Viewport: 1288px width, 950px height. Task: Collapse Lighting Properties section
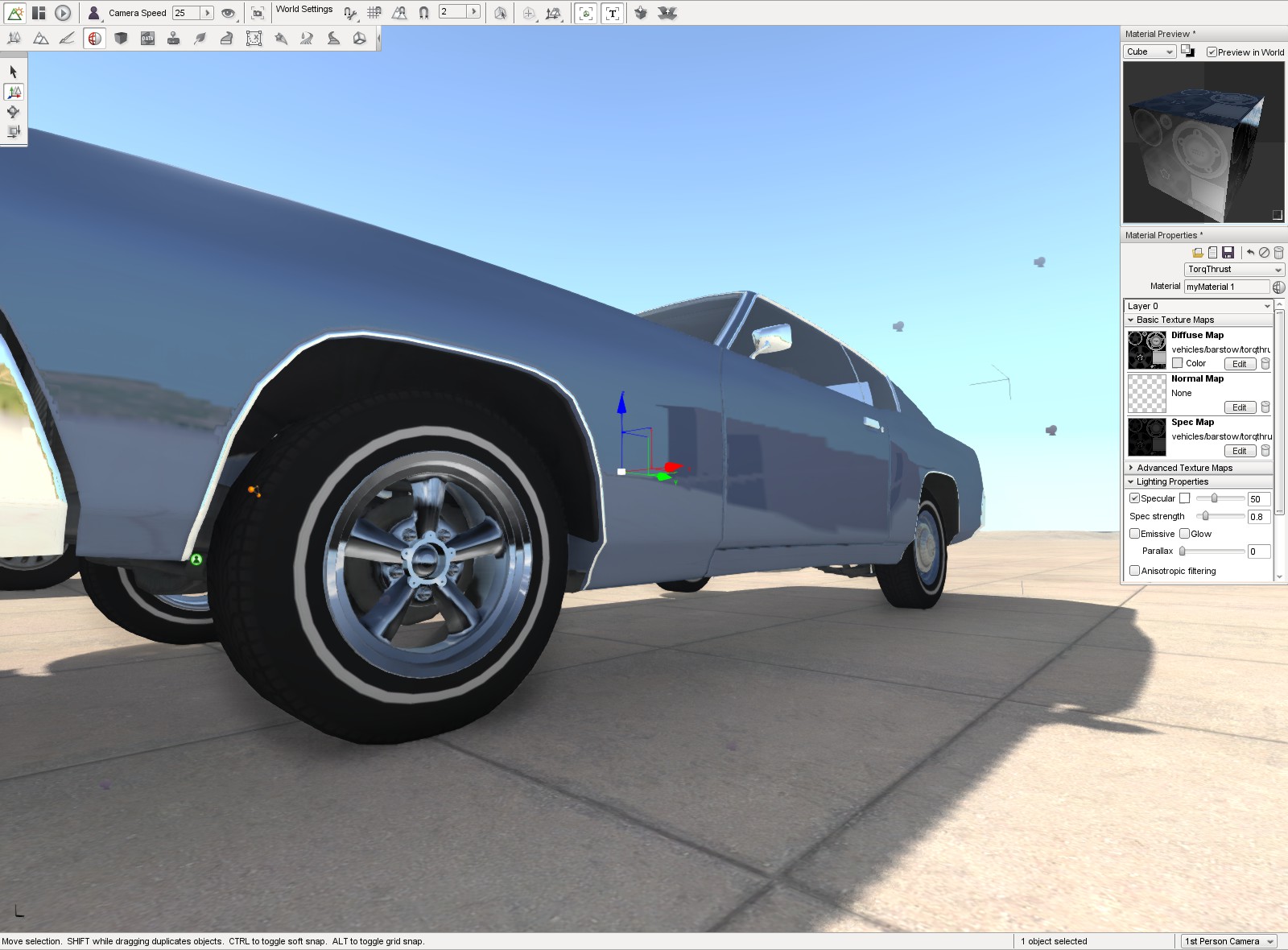1198,481
